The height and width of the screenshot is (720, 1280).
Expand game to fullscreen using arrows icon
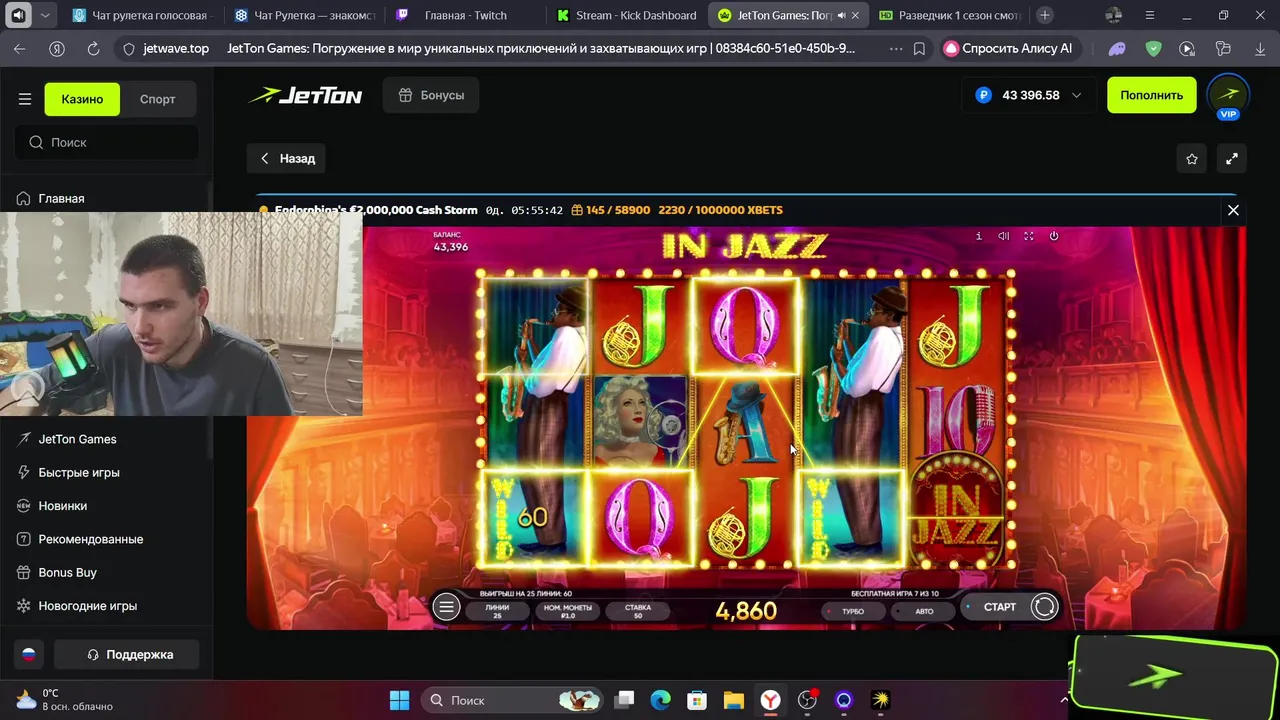click(1232, 159)
